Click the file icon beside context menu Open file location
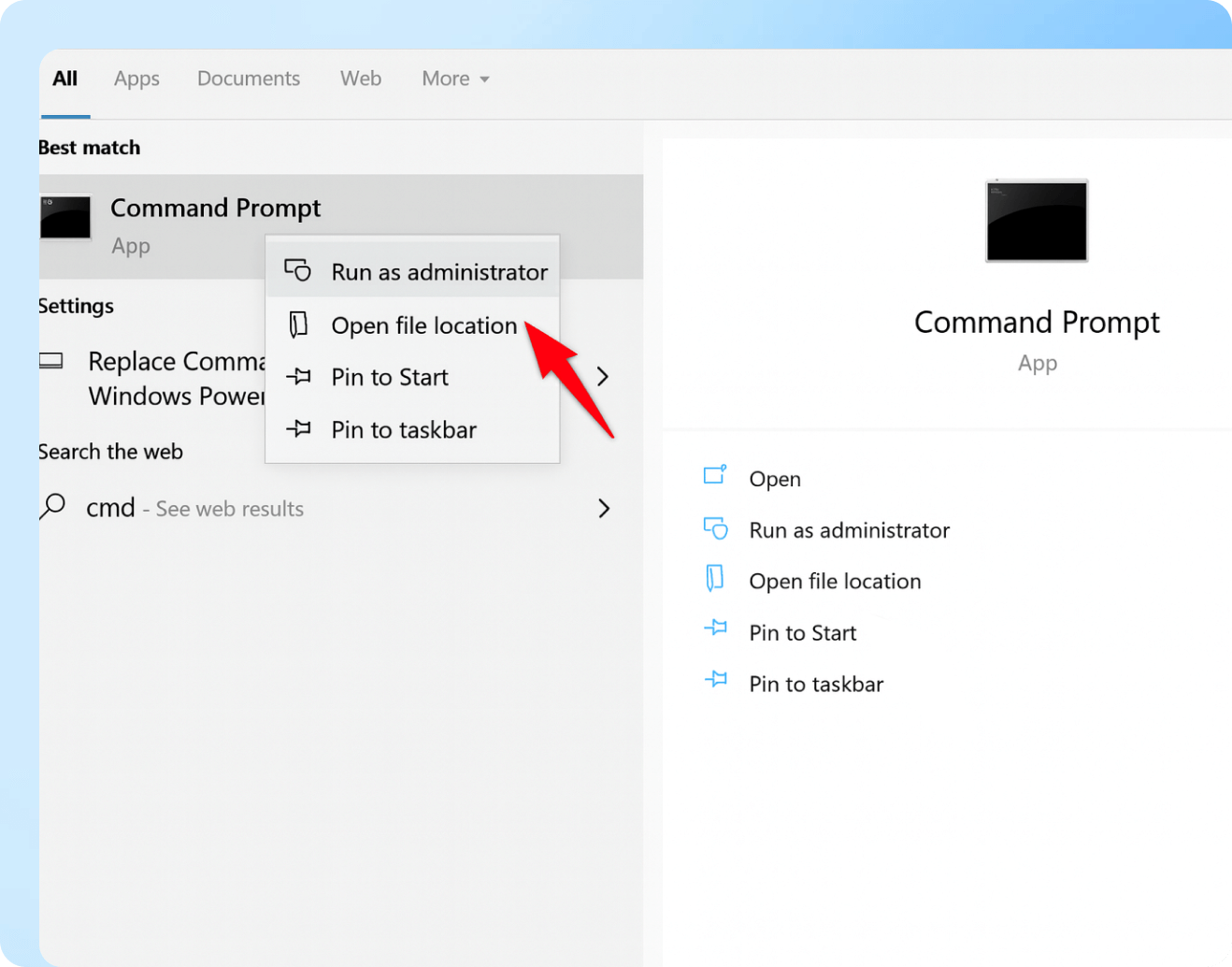Image resolution: width=1232 pixels, height=967 pixels. coord(298,325)
